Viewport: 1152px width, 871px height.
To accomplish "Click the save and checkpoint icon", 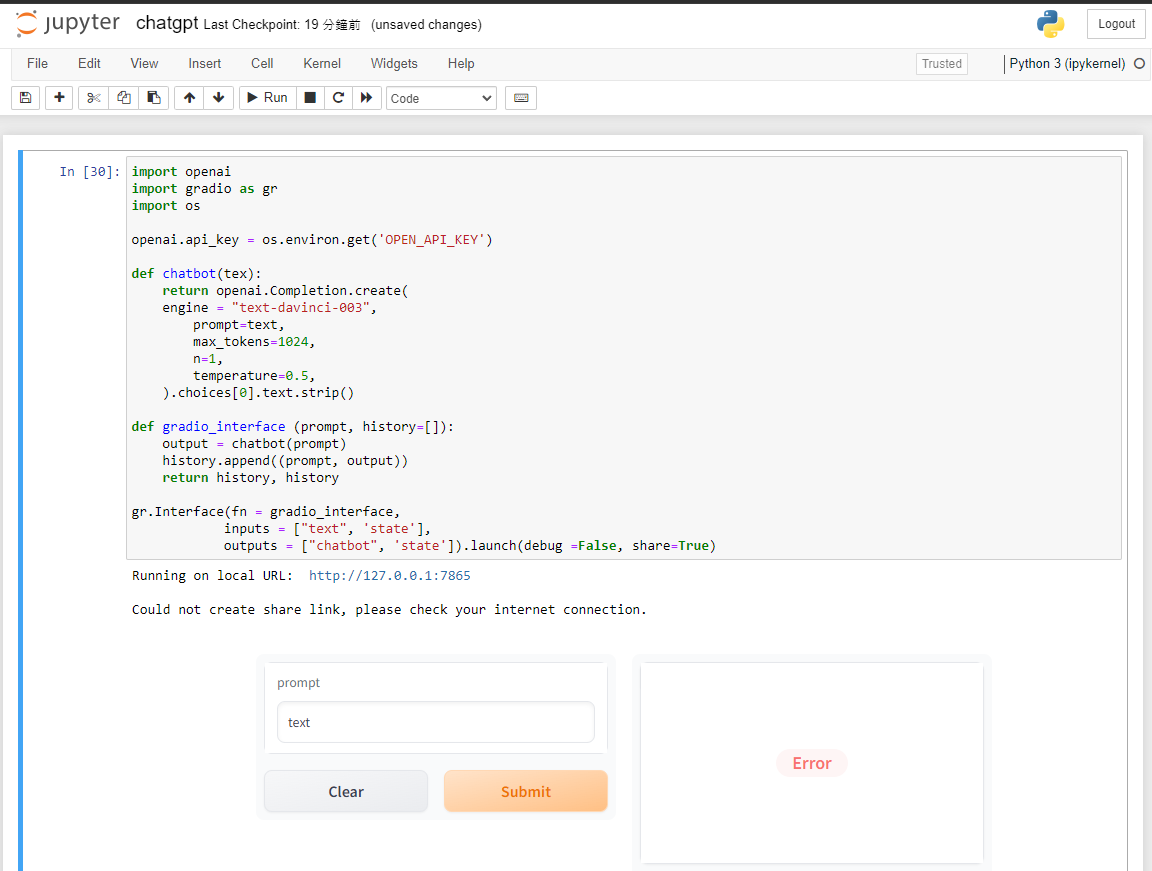I will tap(26, 98).
